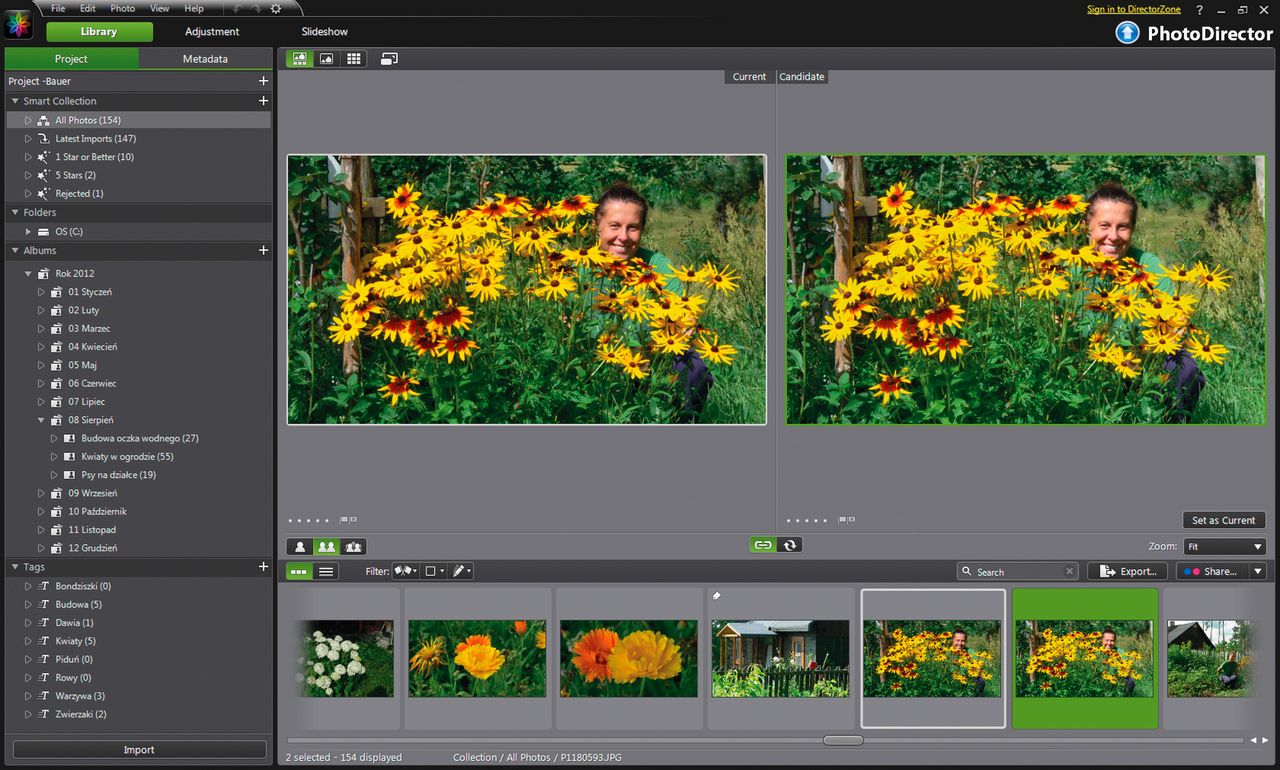
Task: Click the Share button
Action: coord(1212,571)
